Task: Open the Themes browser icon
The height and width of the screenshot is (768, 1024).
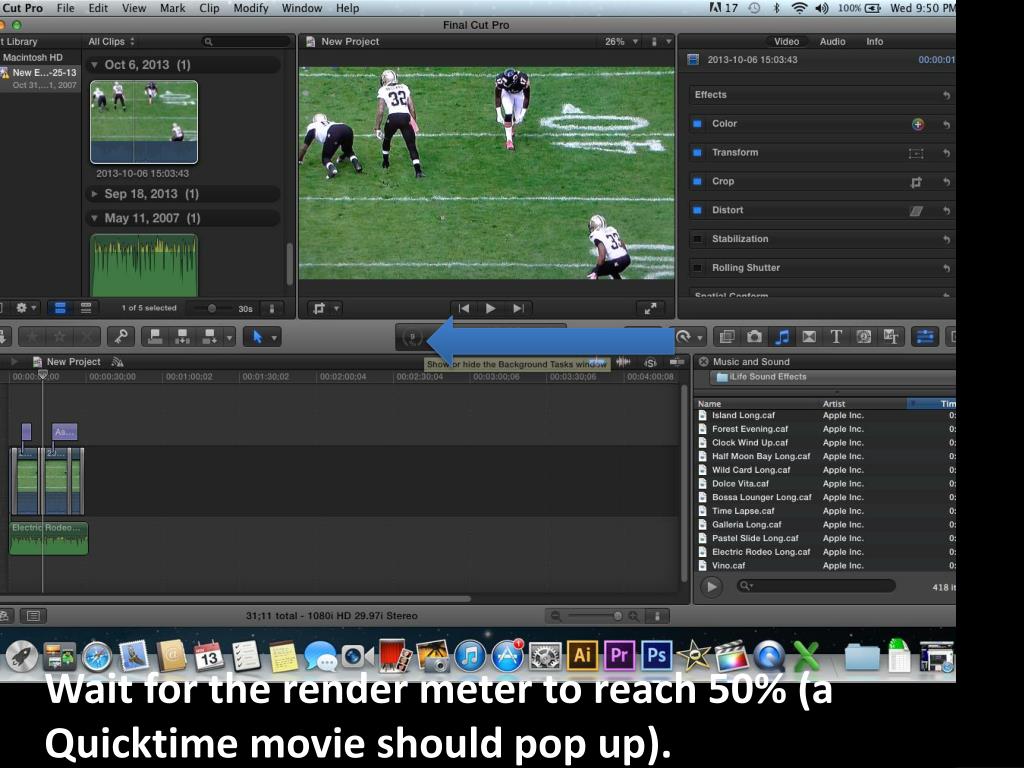Action: [x=891, y=337]
